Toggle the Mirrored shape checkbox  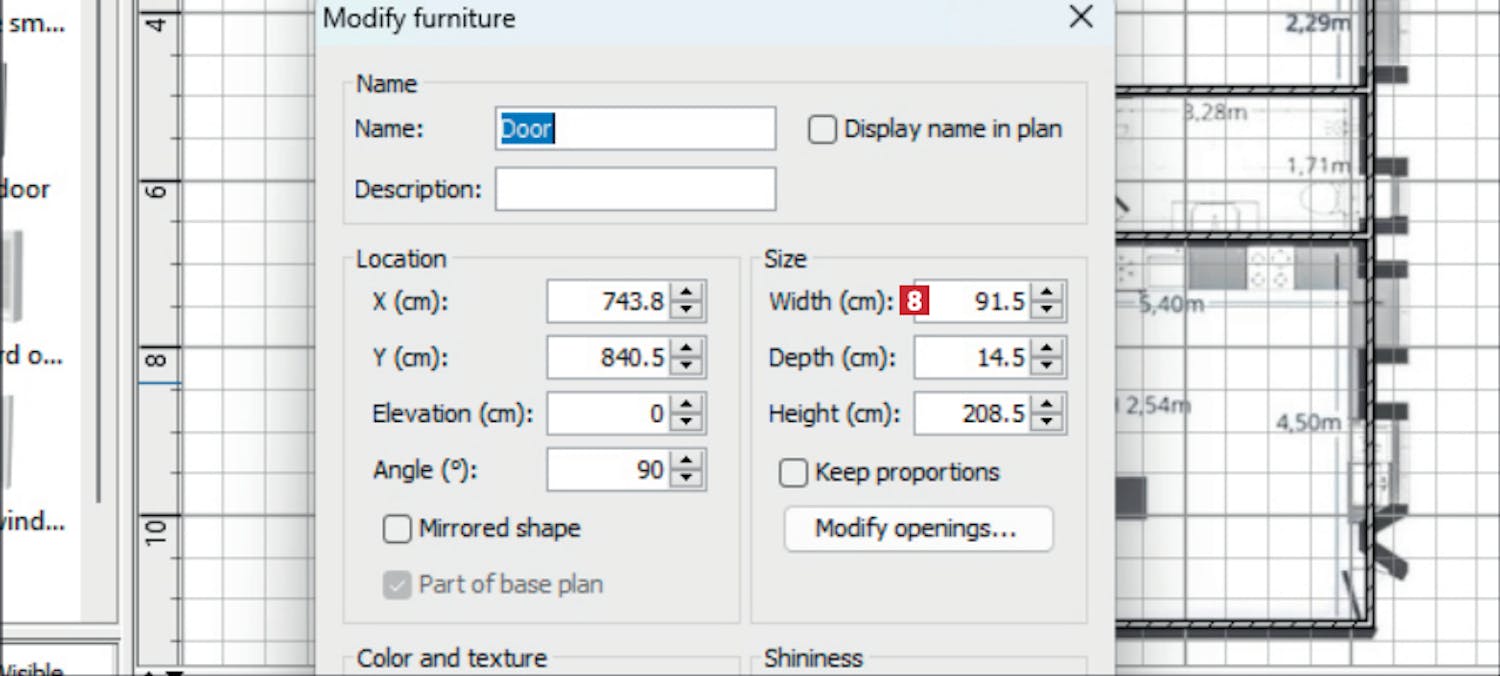[x=397, y=529]
